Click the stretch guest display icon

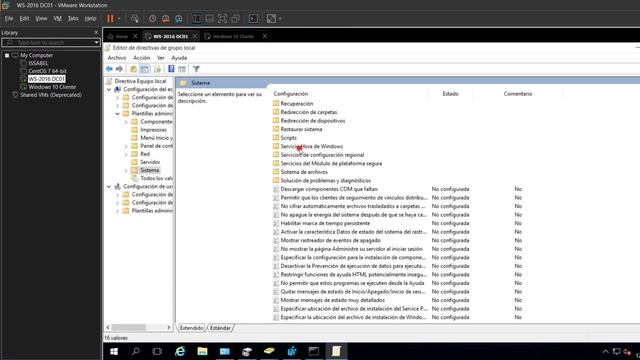coord(271,18)
